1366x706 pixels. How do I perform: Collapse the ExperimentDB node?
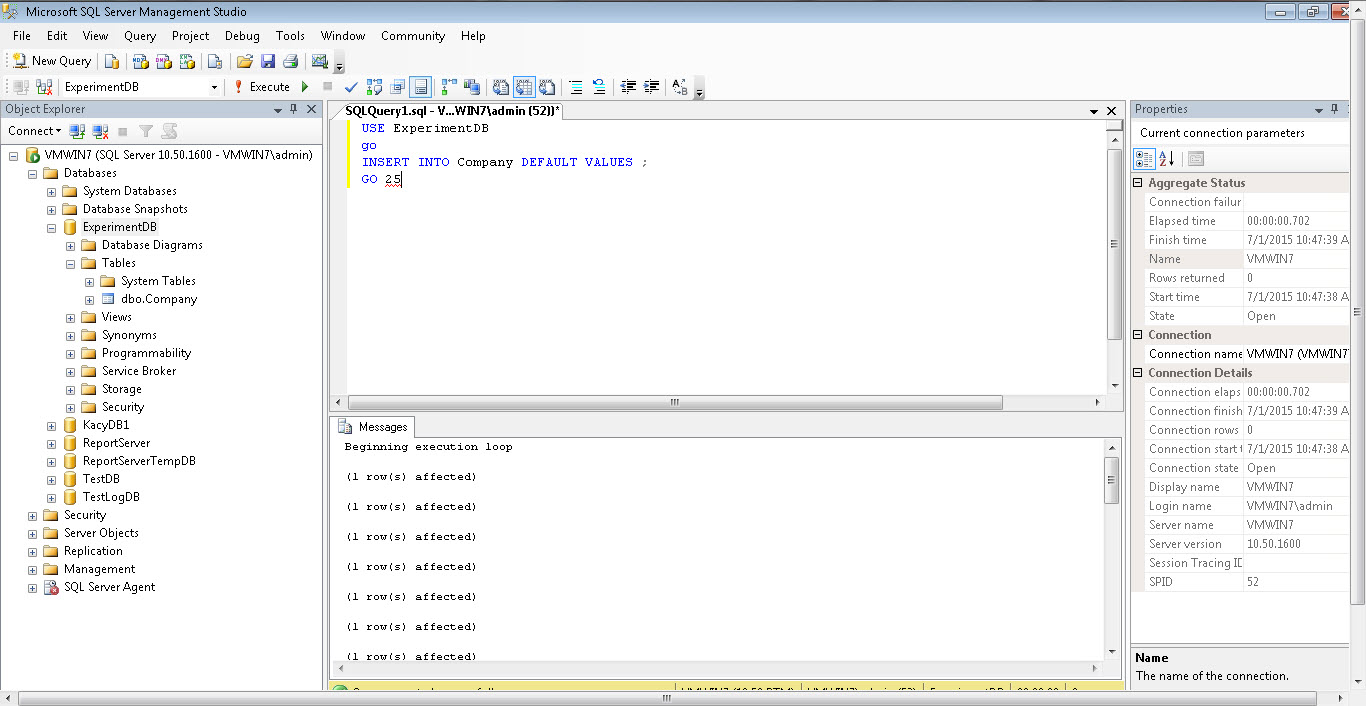click(51, 227)
